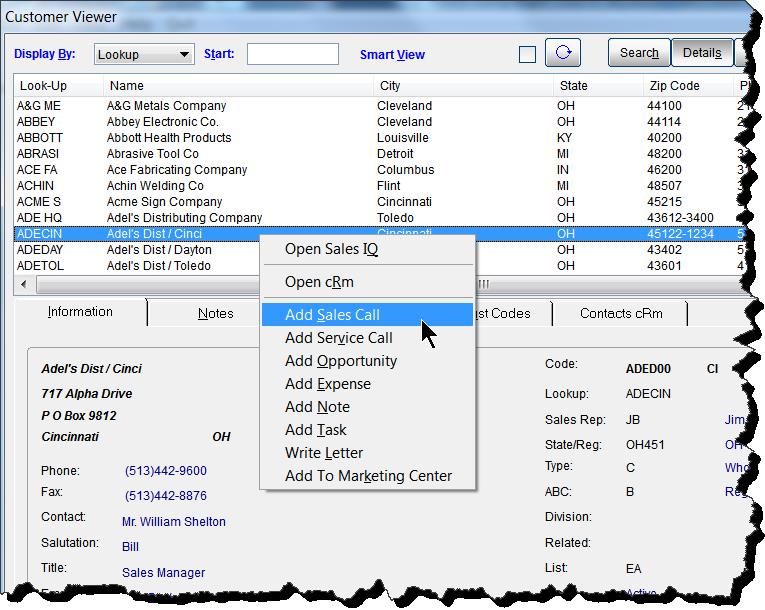Sort by the Look-Up column header

[x=59, y=86]
